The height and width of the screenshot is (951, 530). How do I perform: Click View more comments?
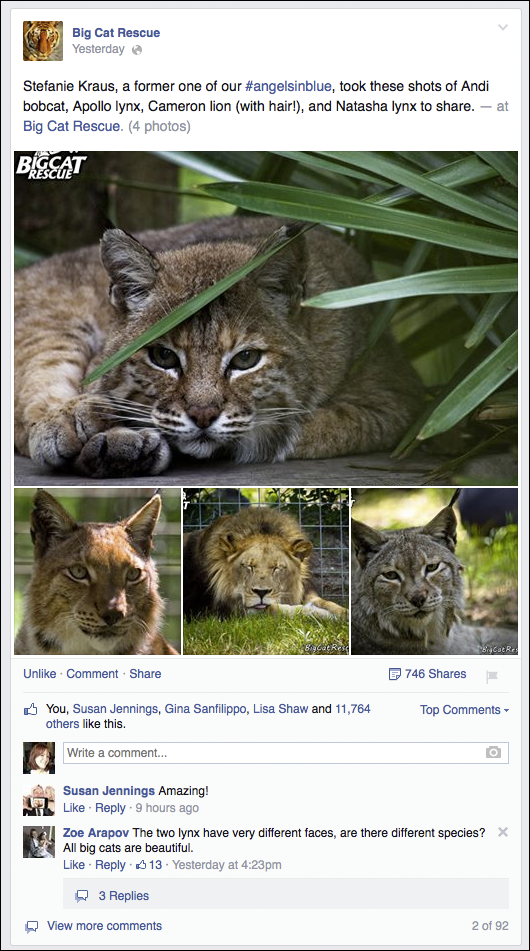104,926
